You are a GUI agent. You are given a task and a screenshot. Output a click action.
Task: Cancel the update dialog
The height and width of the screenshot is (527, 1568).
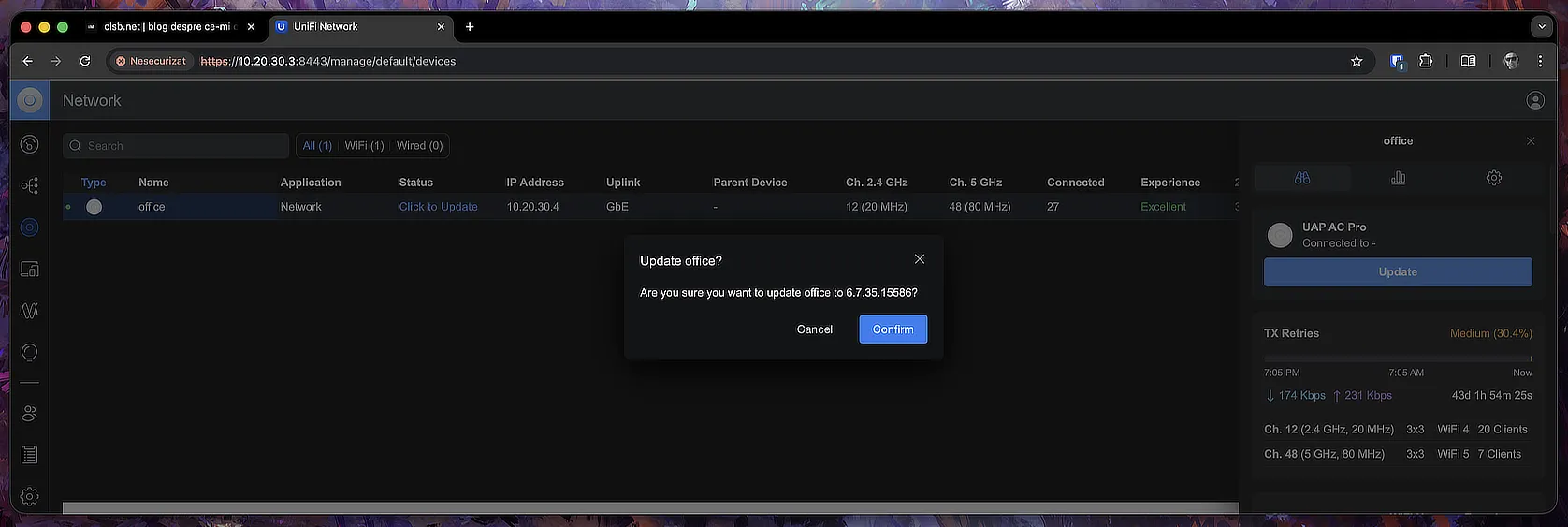814,329
